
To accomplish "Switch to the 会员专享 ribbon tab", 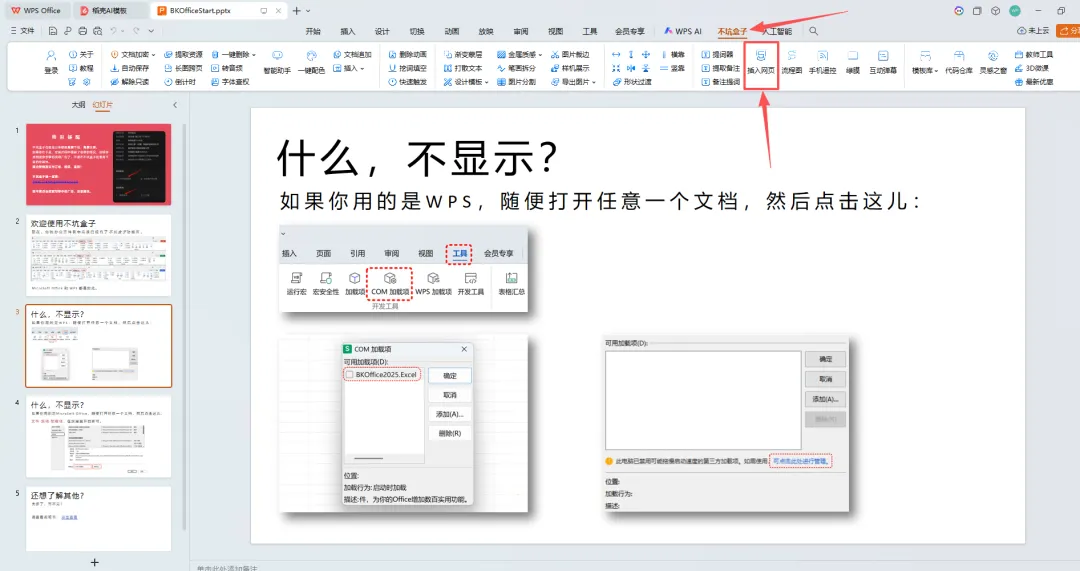I will (x=630, y=32).
